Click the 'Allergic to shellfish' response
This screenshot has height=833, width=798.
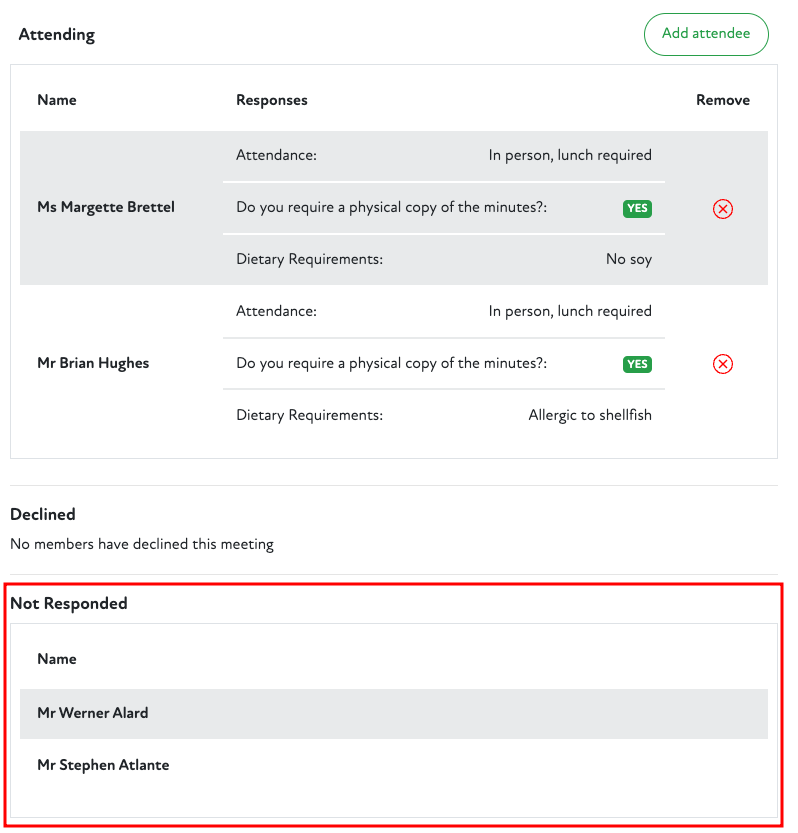(589, 415)
